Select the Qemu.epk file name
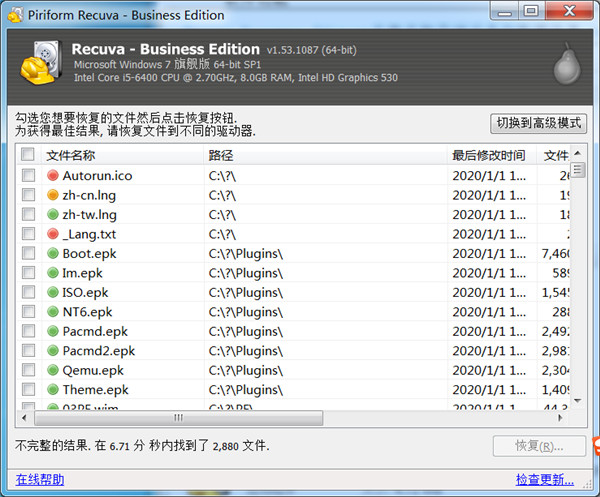This screenshot has width=600, height=497. point(93,370)
